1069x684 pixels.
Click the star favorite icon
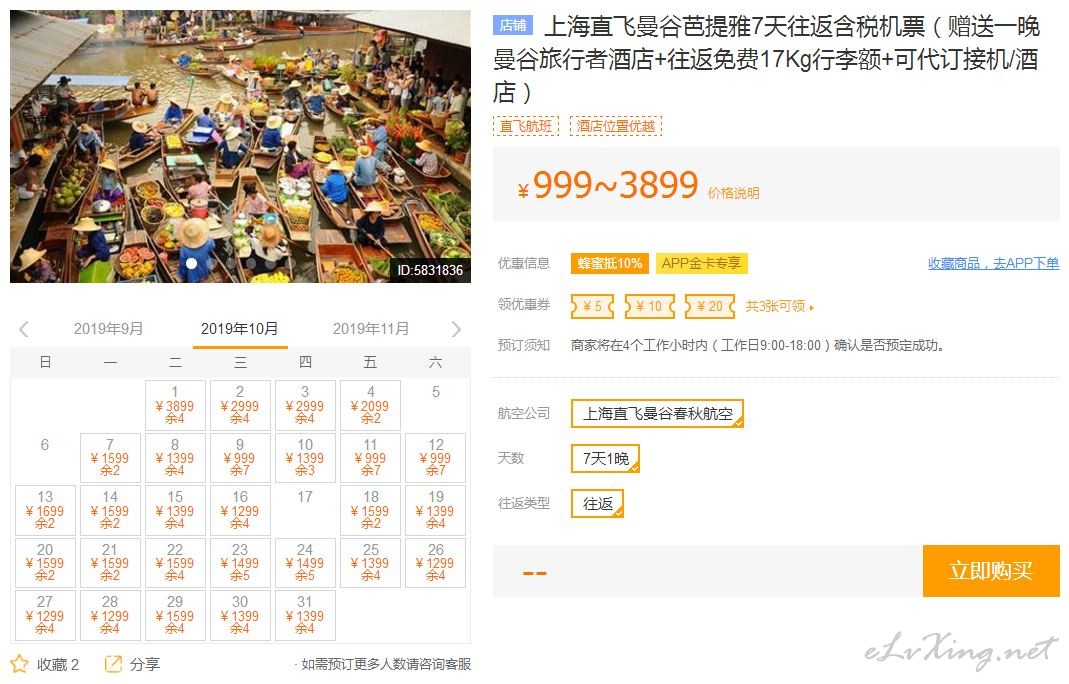pos(19,664)
